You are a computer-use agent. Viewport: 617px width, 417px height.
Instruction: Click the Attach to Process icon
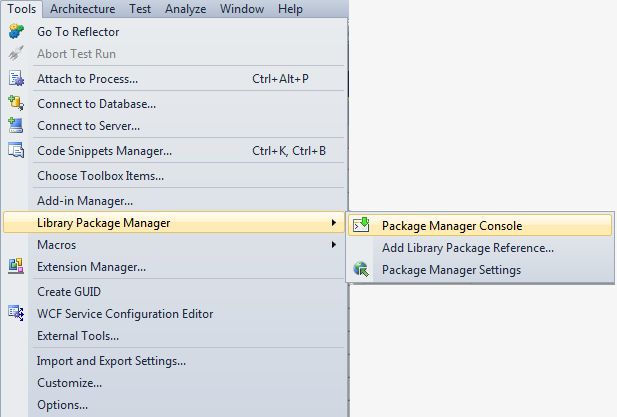pos(16,79)
